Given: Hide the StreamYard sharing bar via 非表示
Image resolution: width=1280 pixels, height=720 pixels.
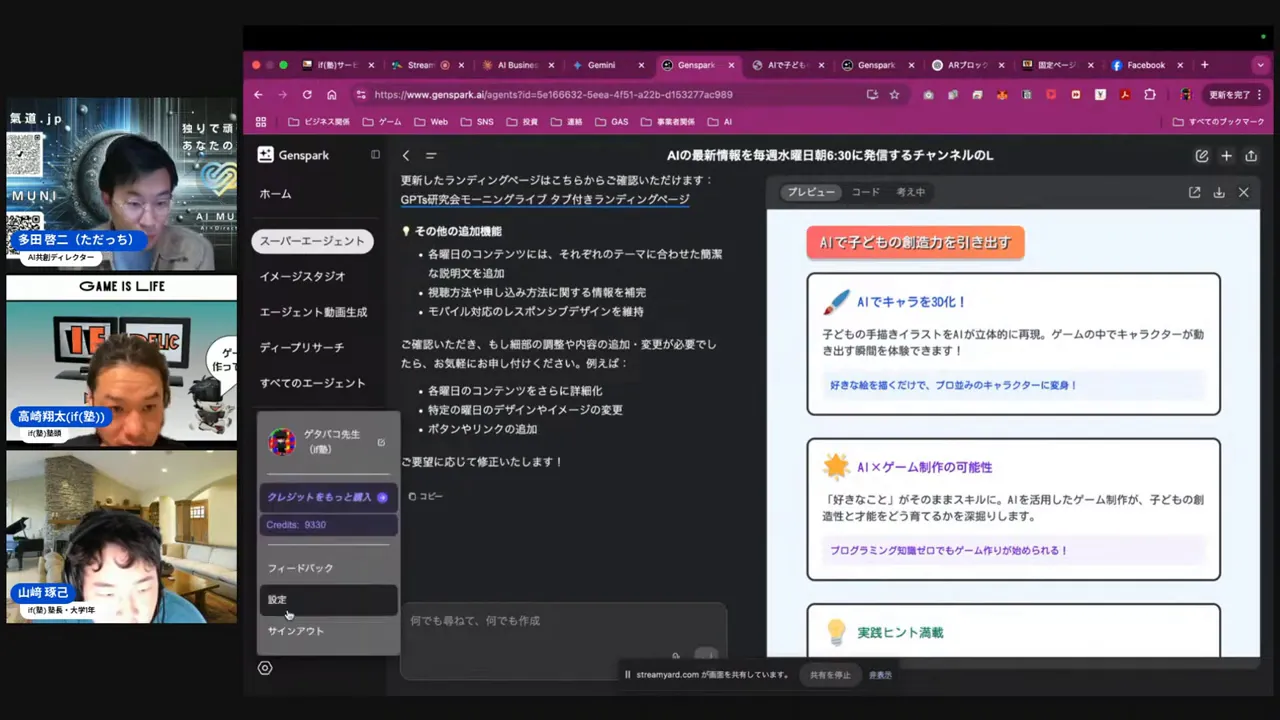Looking at the screenshot, I should click(x=880, y=674).
